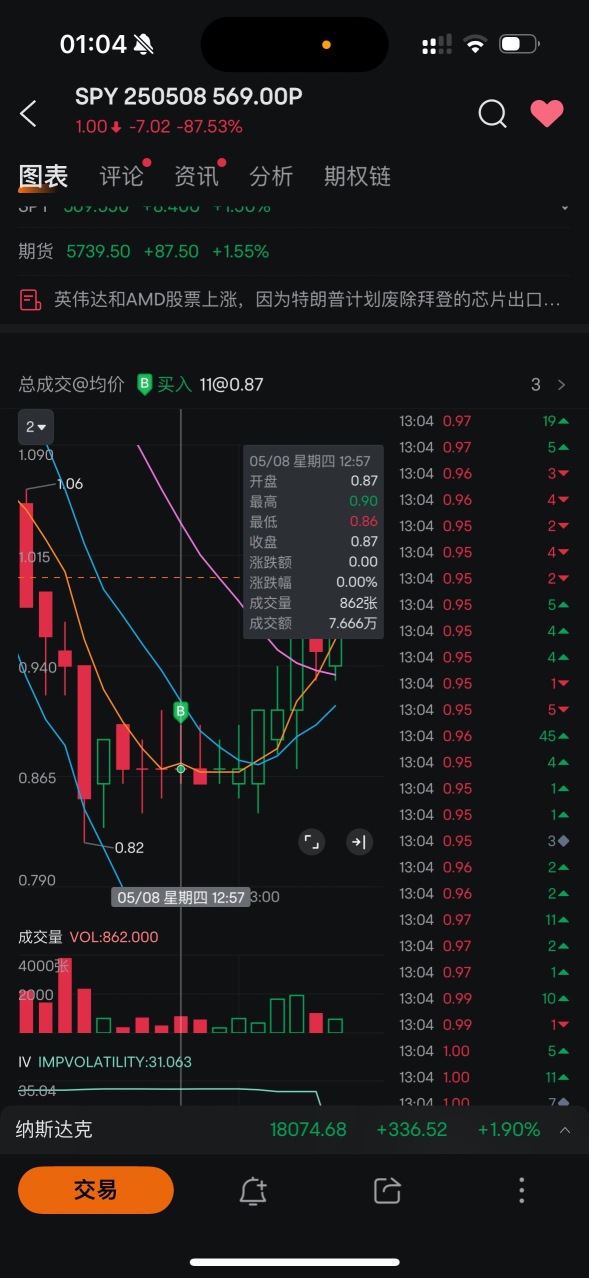The width and height of the screenshot is (589, 1278).
Task: Tap the IV IMPVOLATILITY:31.063 label
Action: coord(105,1062)
